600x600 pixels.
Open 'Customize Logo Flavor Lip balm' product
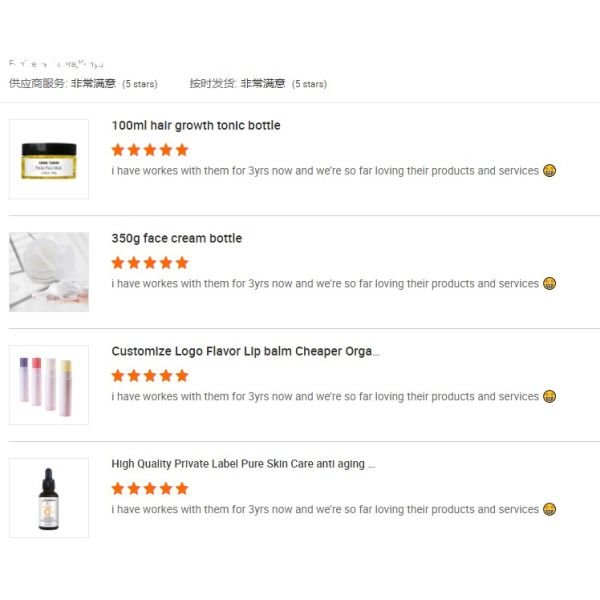tap(245, 351)
